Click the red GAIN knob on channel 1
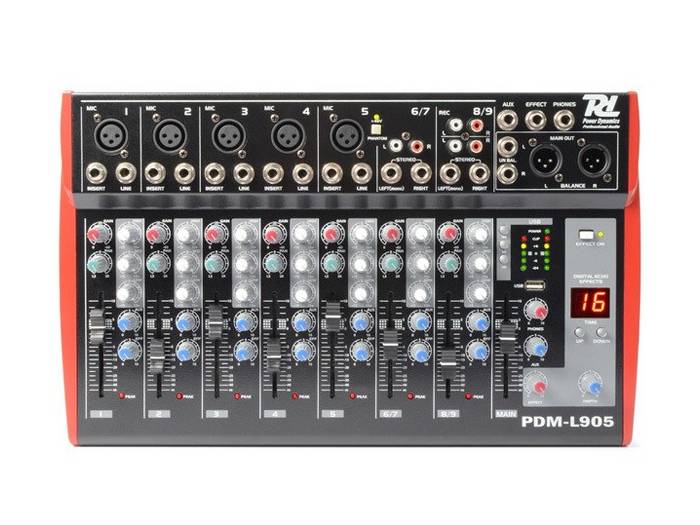This screenshot has width=700, height=525. coord(97,233)
